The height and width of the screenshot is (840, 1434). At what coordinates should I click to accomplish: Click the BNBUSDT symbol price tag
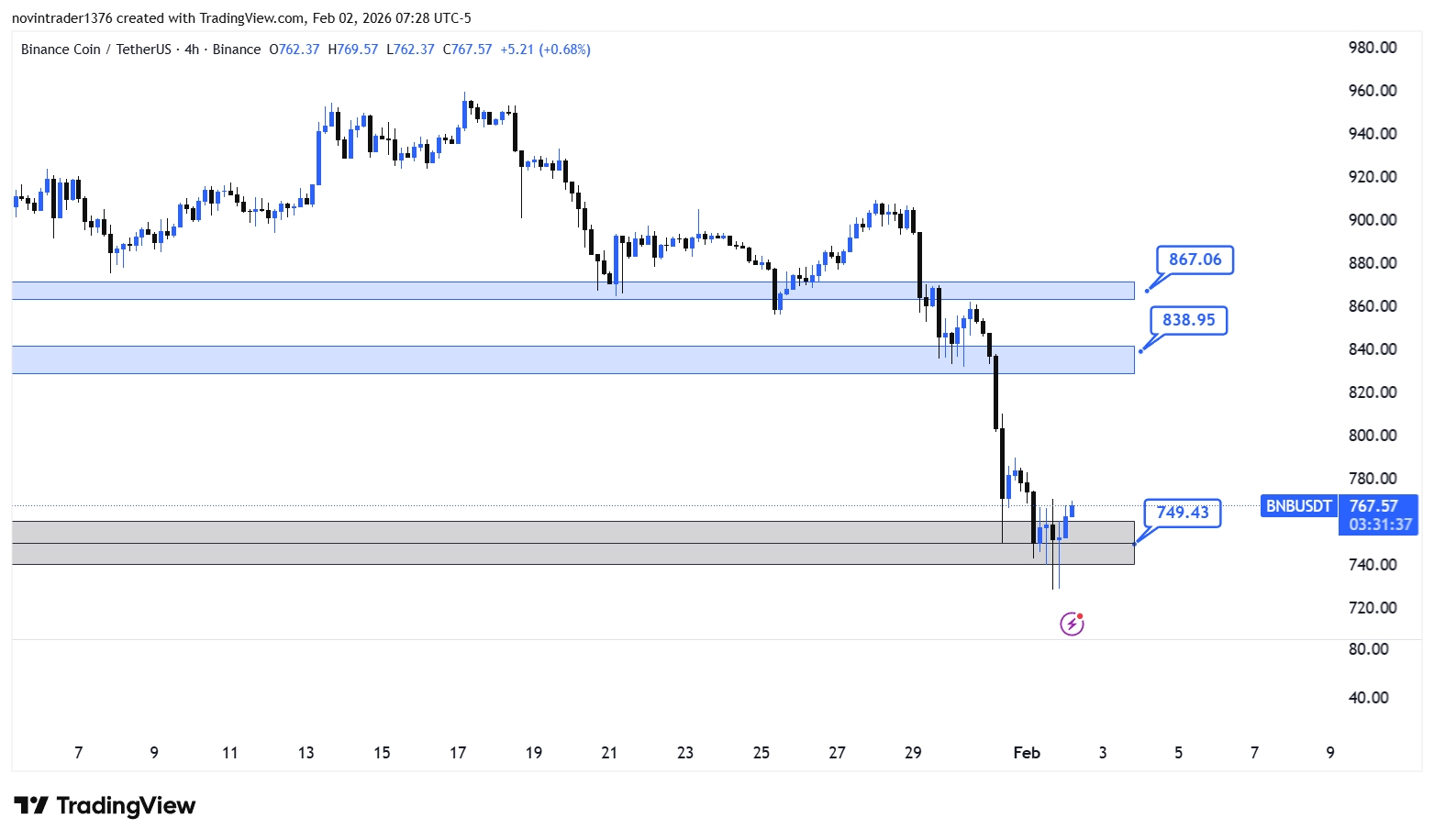click(x=1299, y=506)
